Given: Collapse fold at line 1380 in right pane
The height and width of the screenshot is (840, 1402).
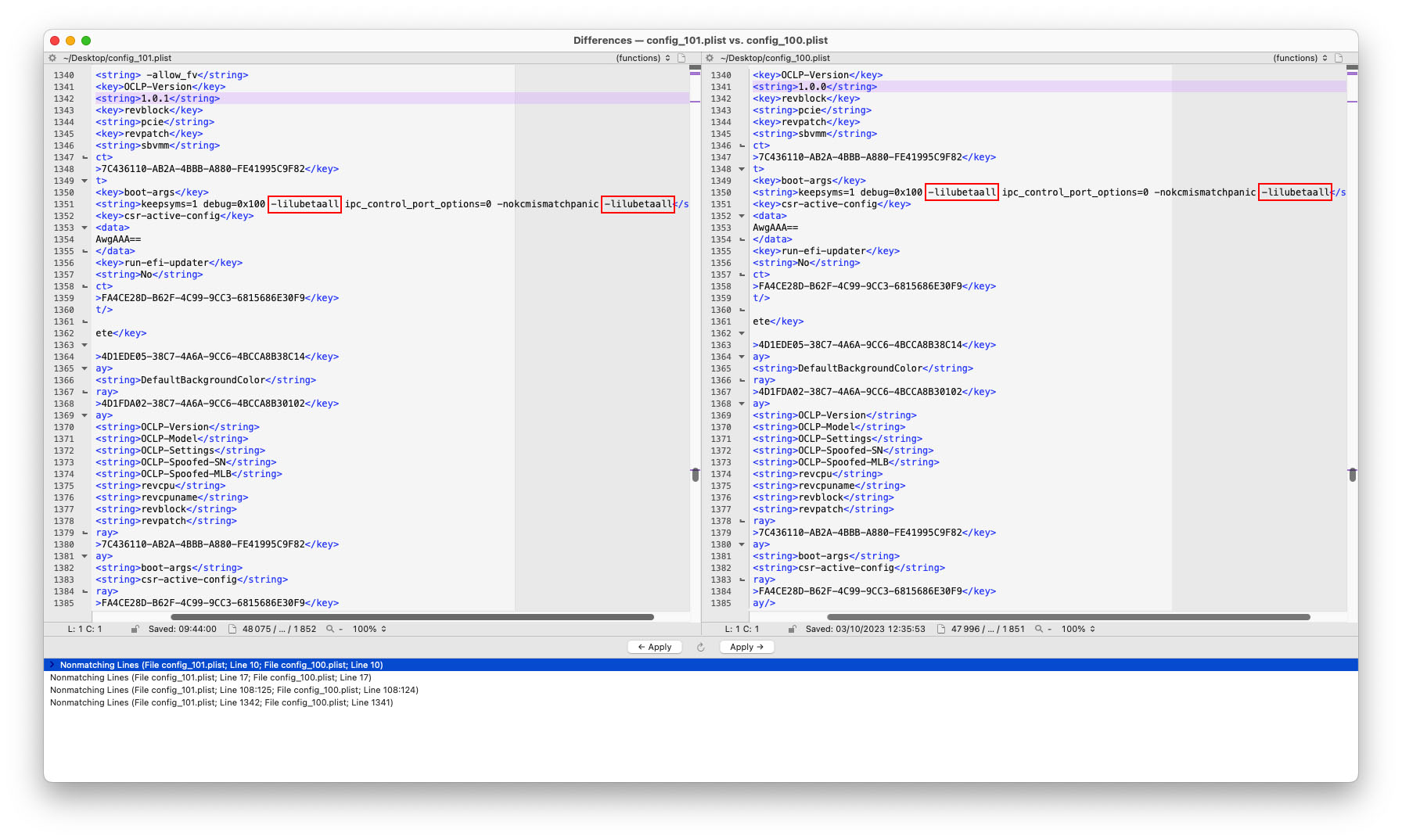Looking at the screenshot, I should 742,544.
